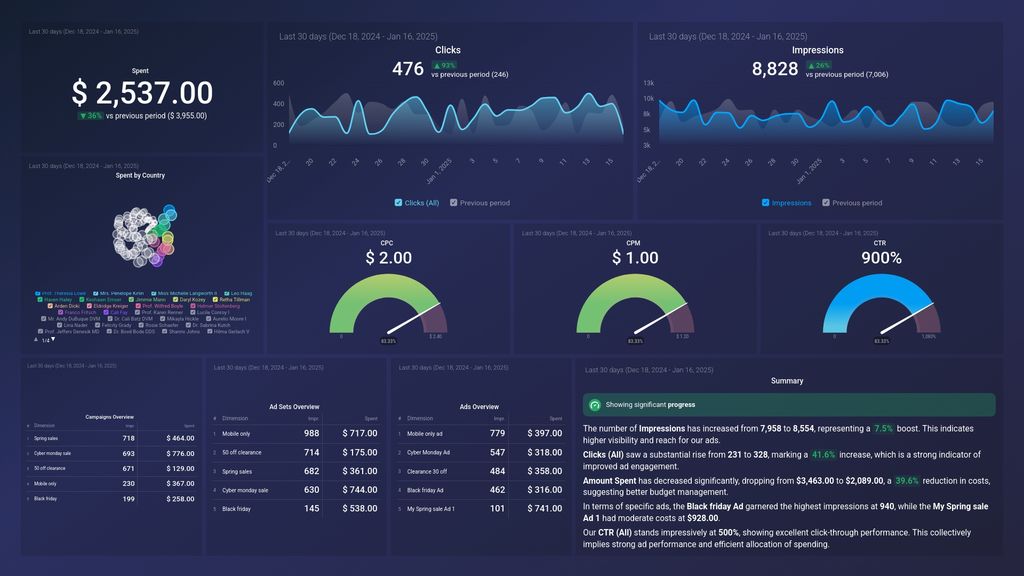1024x576 pixels.
Task: Click the 476 Clicks total value
Action: pos(408,69)
